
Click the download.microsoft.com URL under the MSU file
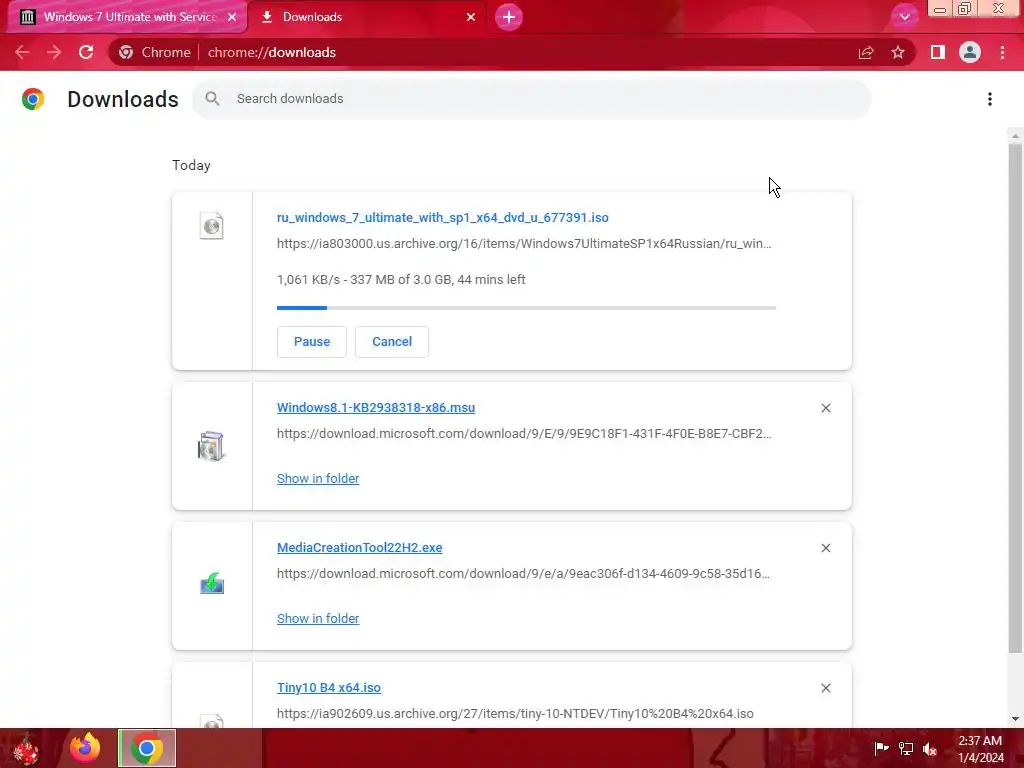pos(524,434)
